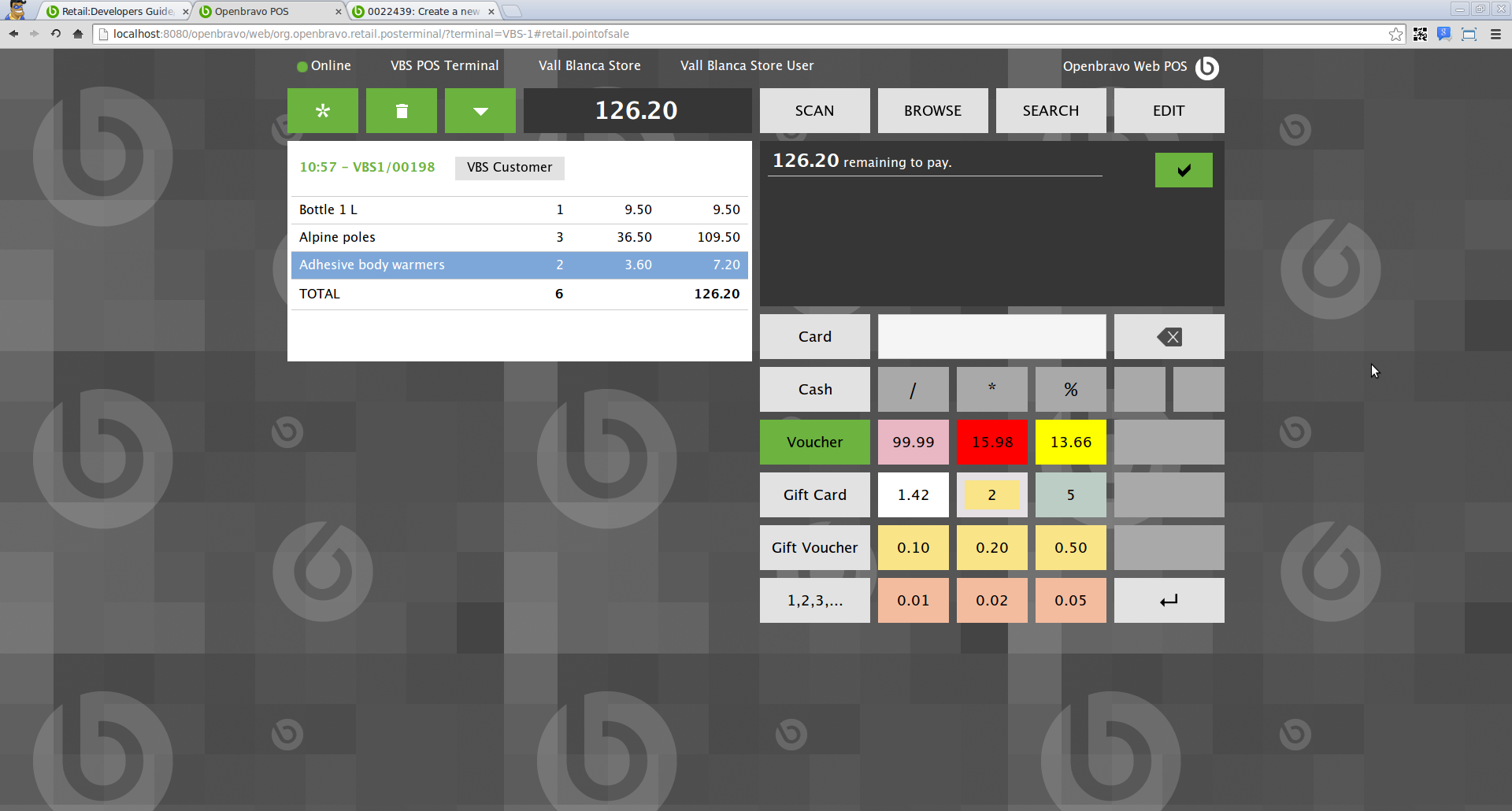Image resolution: width=1512 pixels, height=811 pixels.
Task: Click the yellow 13.66 amount key
Action: pos(1071,443)
